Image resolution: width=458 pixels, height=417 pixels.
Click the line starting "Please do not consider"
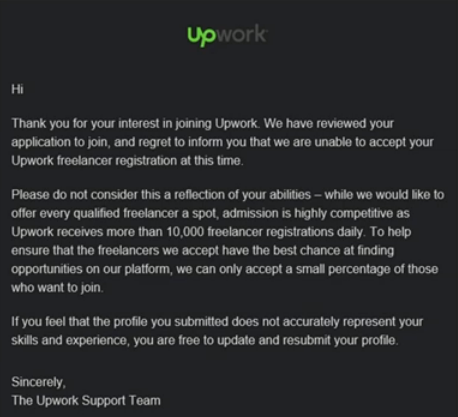tap(228, 195)
